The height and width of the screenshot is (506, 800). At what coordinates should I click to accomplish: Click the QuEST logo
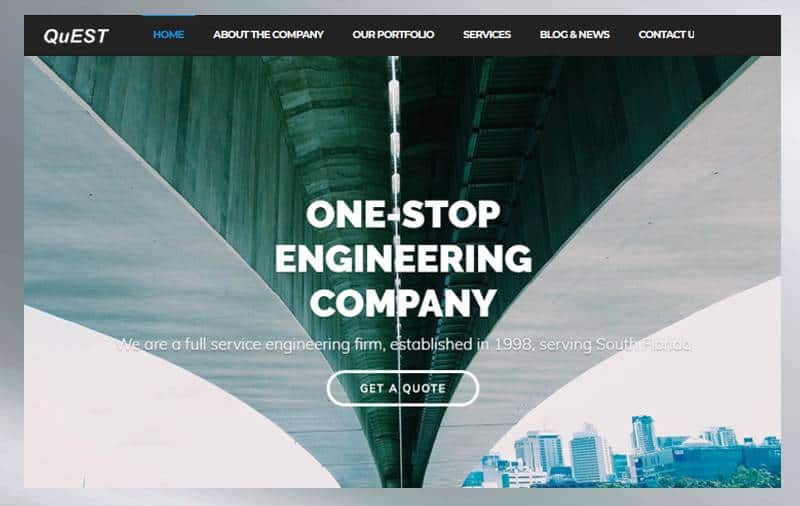pos(76,36)
